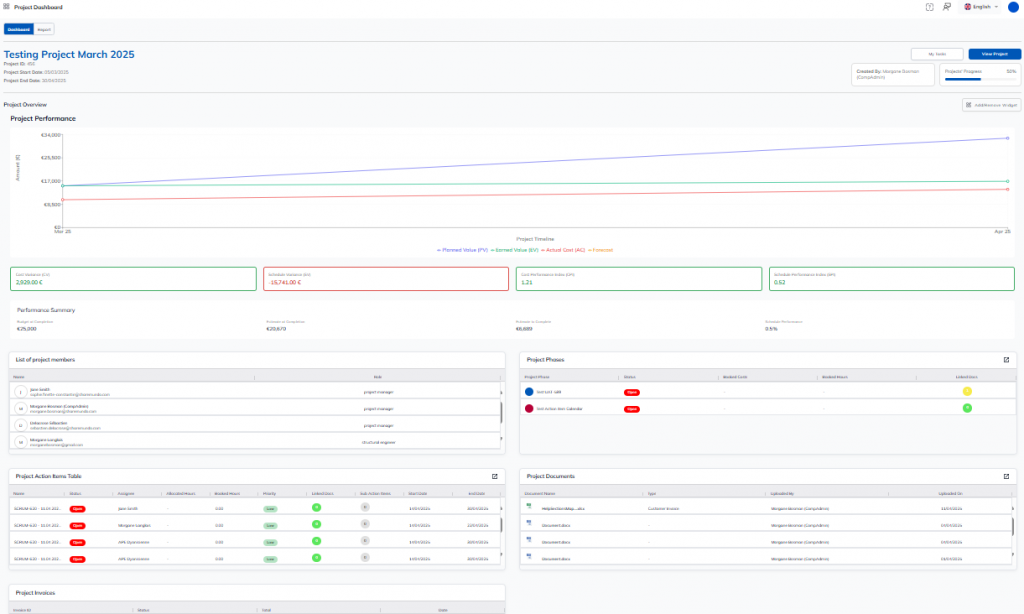Click project members list scrollbar
Image resolution: width=1024 pixels, height=614 pixels.
pyautogui.click(x=501, y=412)
